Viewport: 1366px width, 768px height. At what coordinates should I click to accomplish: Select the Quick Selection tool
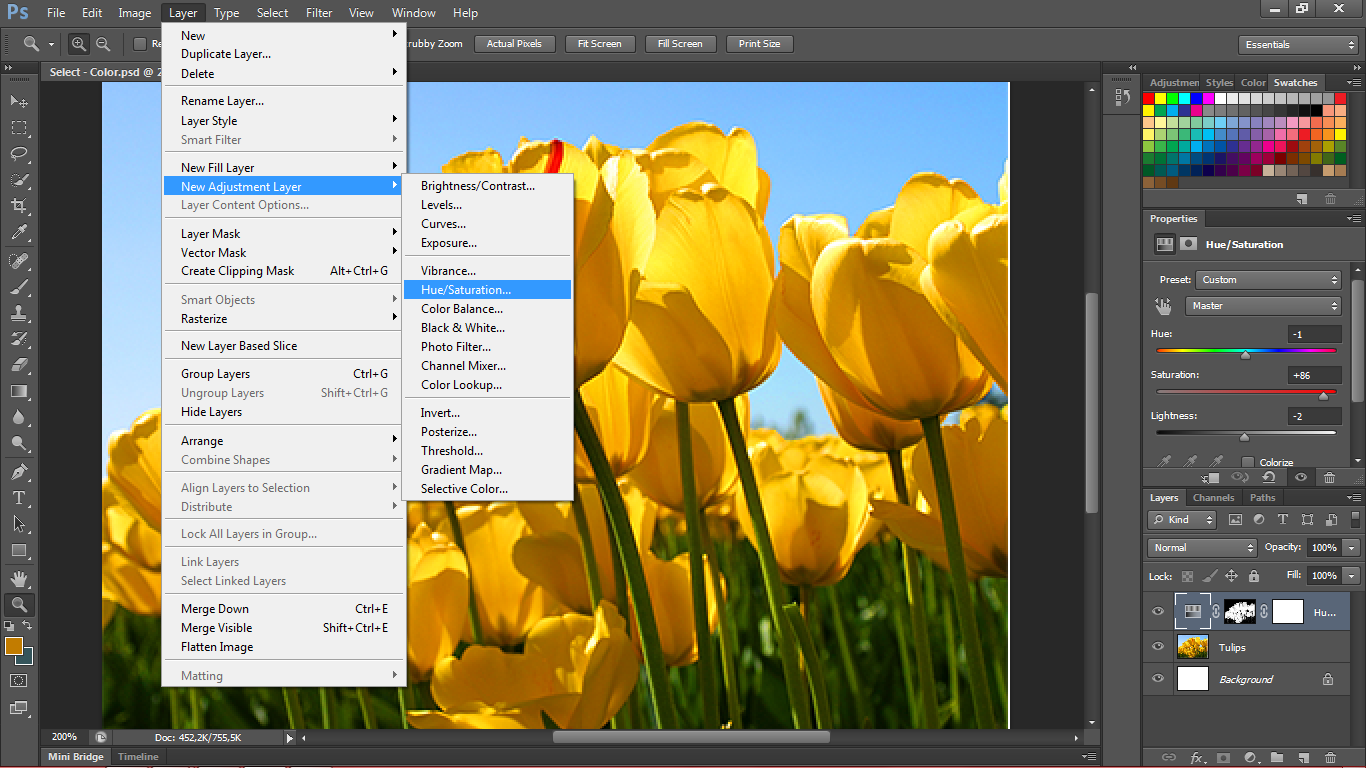pyautogui.click(x=19, y=181)
